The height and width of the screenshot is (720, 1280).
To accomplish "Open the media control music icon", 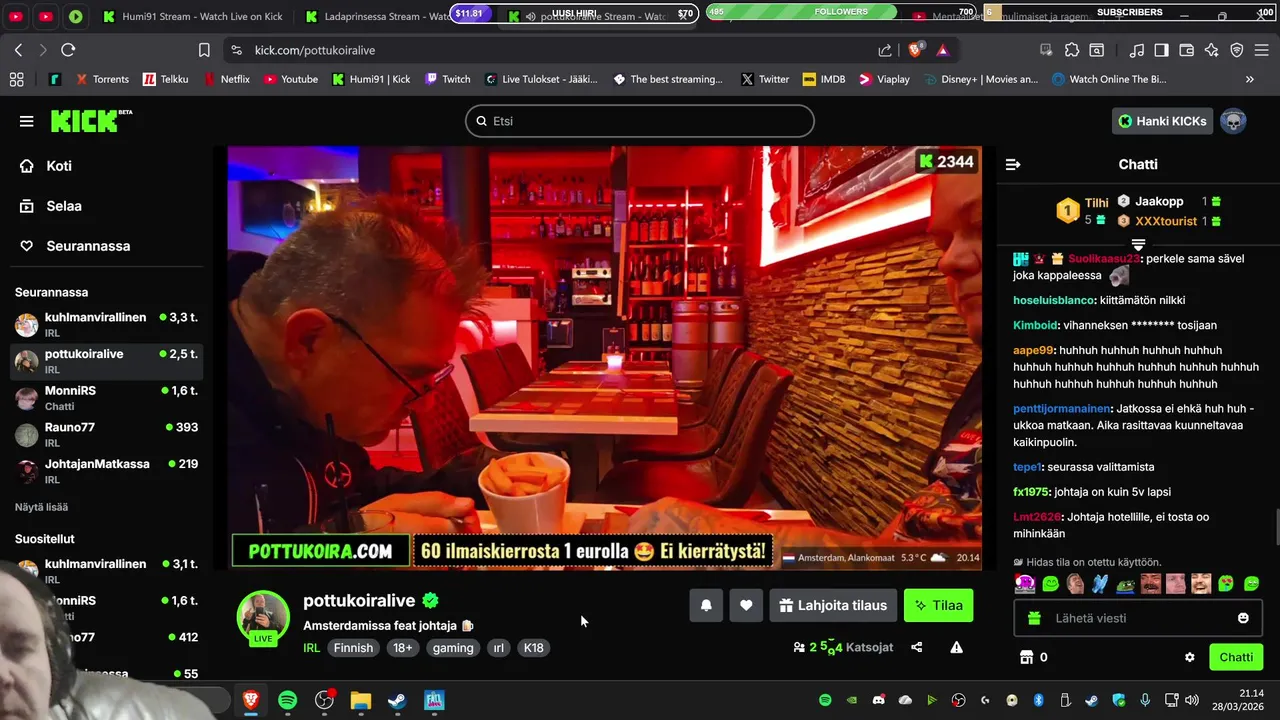I will tap(1136, 50).
